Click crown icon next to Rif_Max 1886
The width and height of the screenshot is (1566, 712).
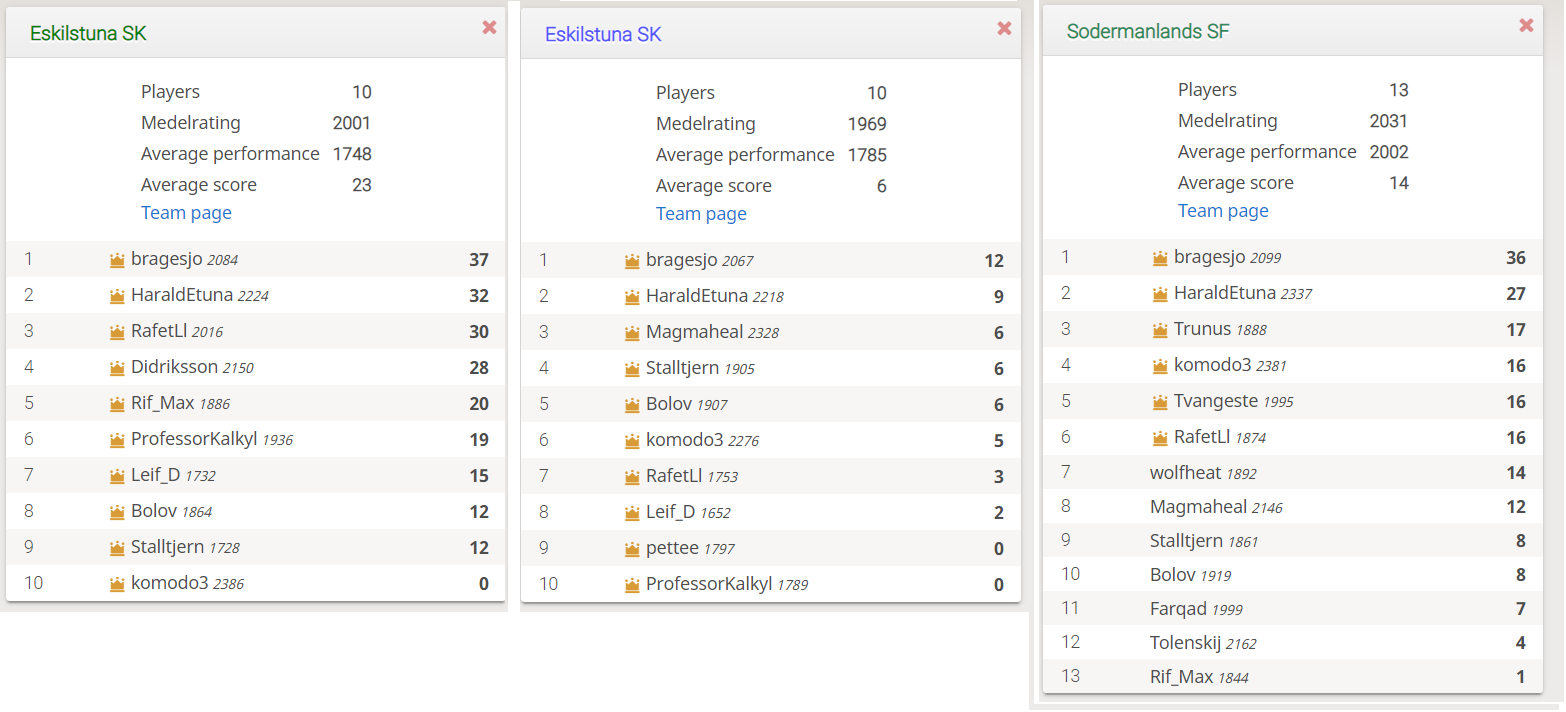pos(117,404)
